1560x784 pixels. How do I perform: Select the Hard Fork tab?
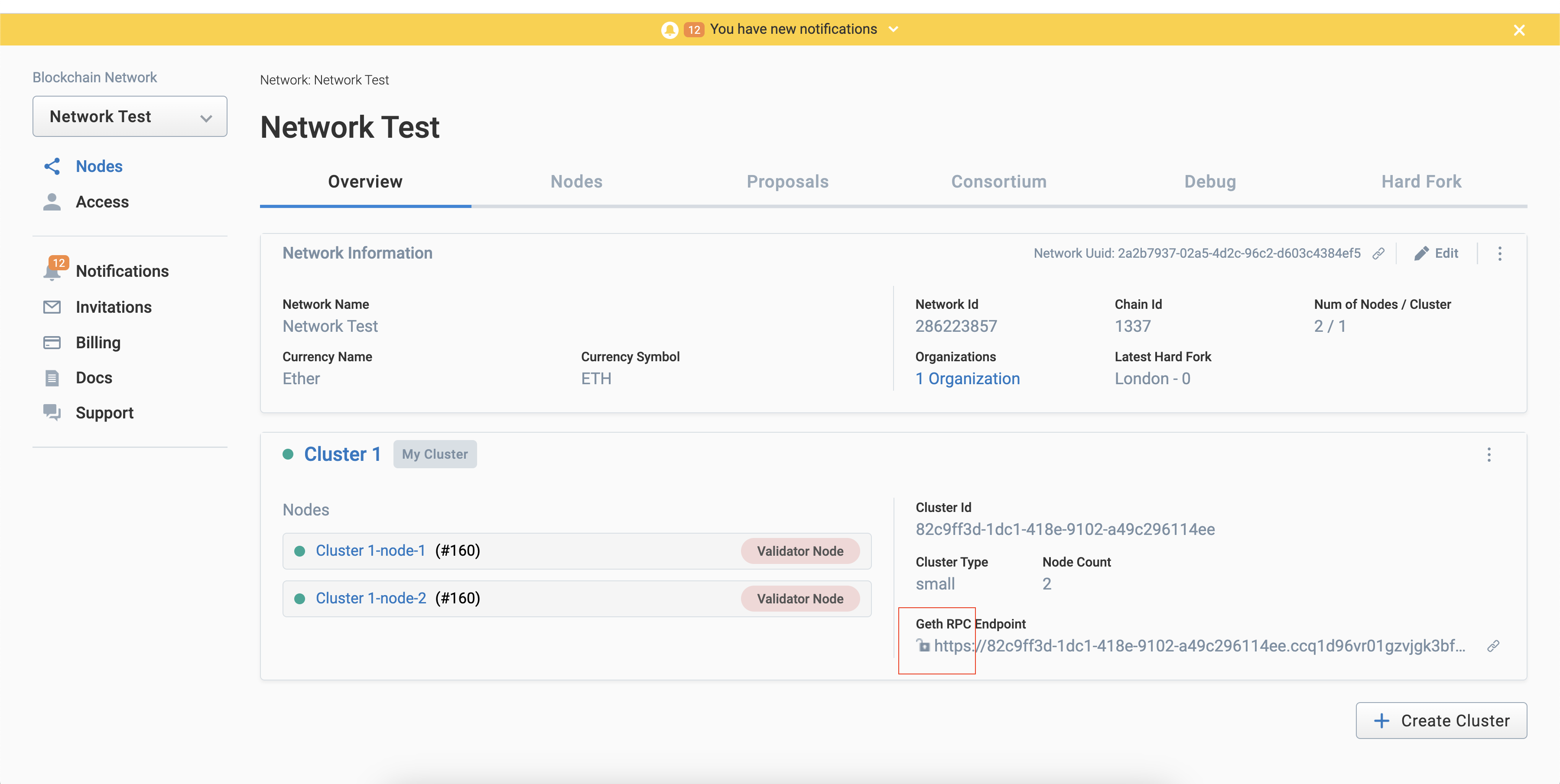1420,181
